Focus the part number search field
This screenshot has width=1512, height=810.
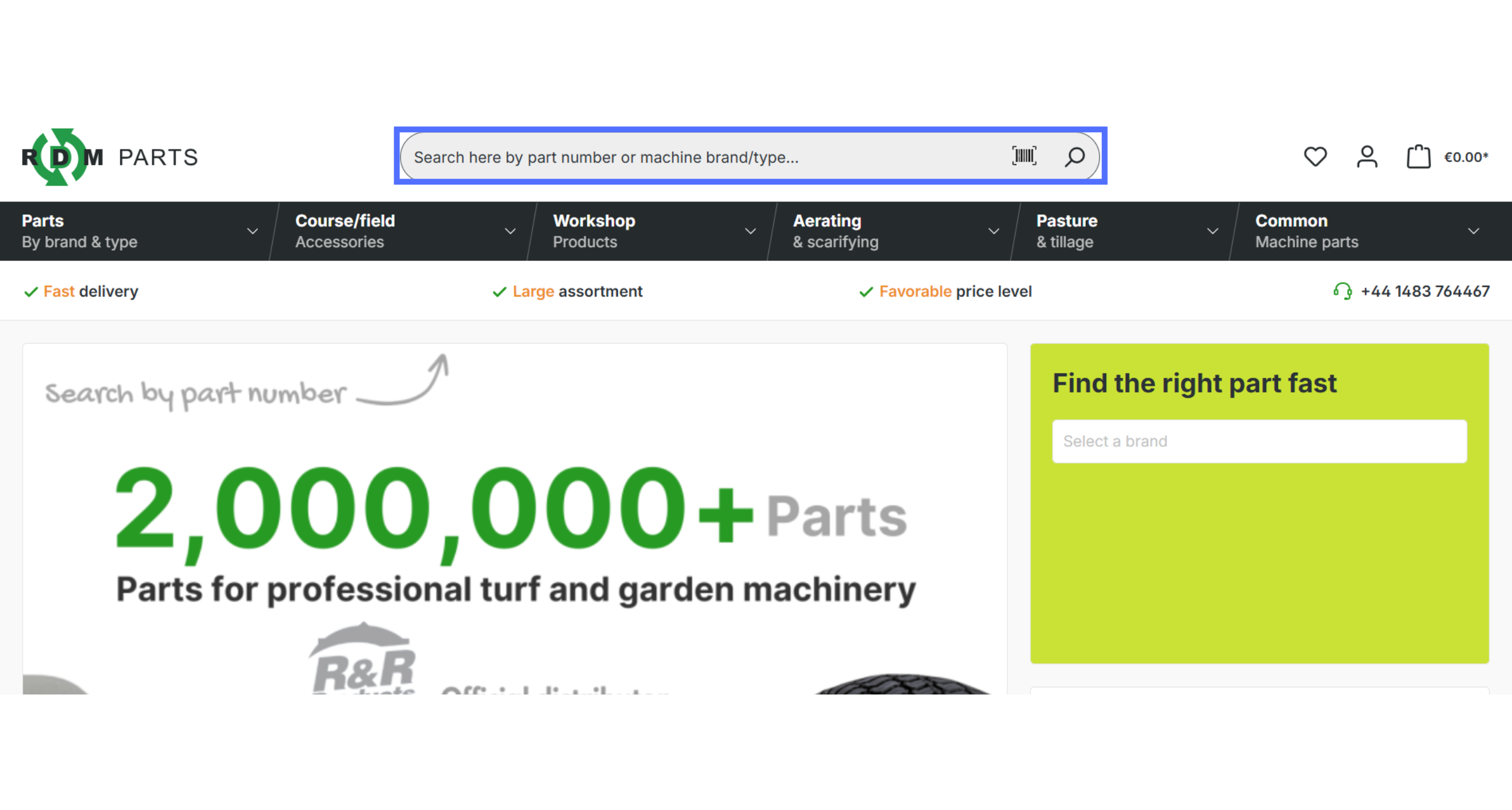coord(702,157)
